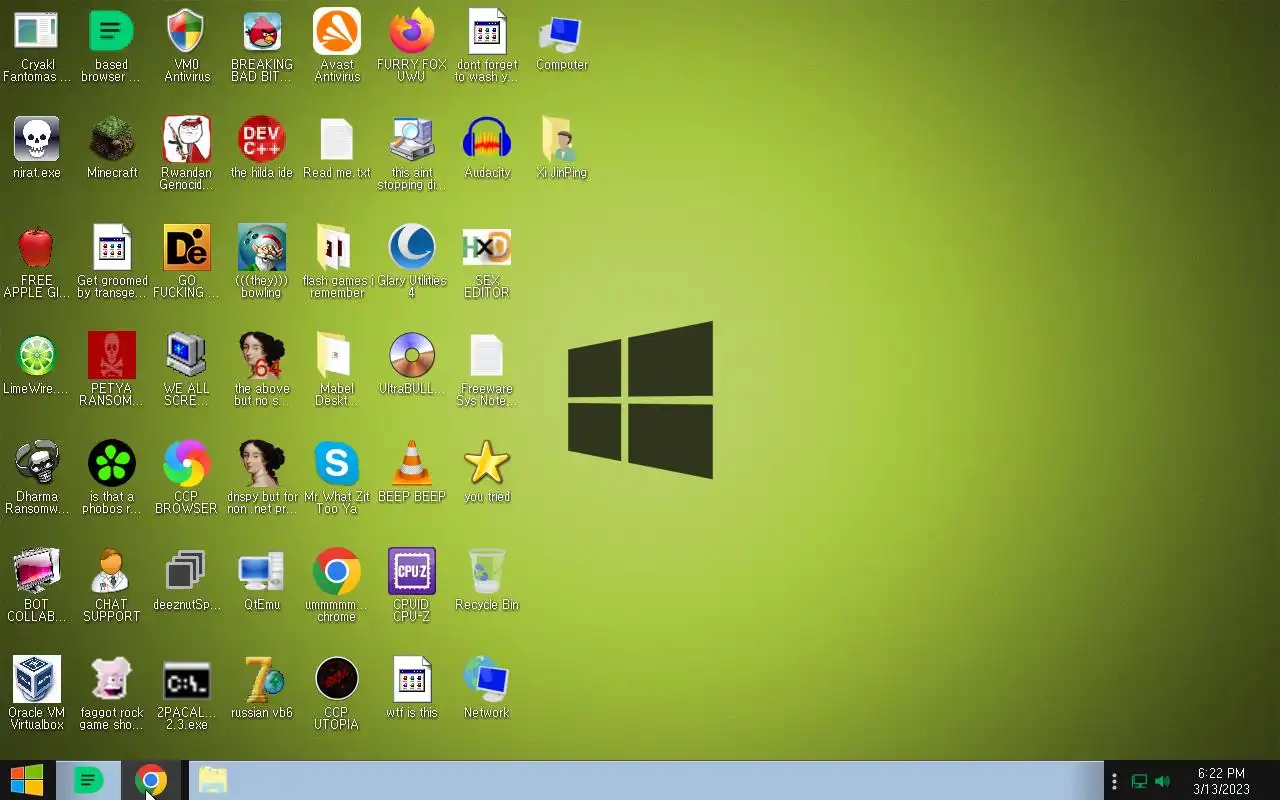
Task: Click the Freeware Sys Note... text file
Action: pos(487,356)
